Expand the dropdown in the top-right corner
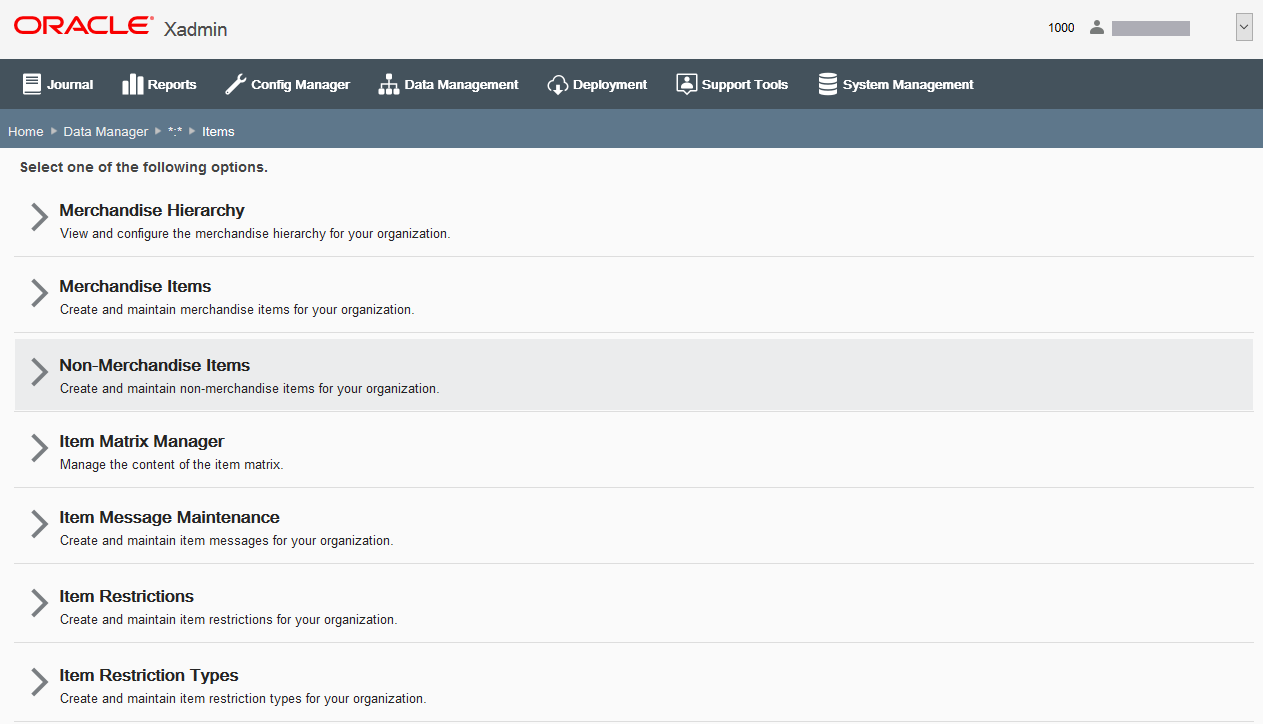The height and width of the screenshot is (724, 1263). 1243,26
